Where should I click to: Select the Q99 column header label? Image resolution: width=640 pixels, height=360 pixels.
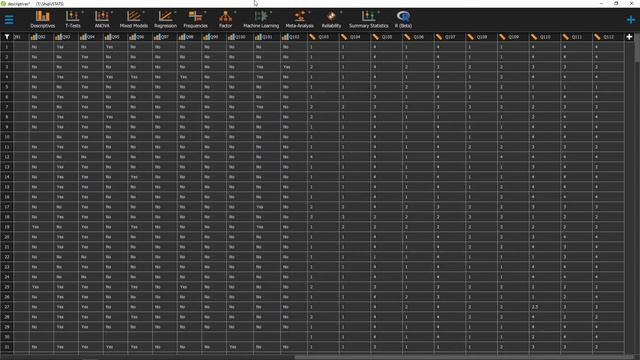tap(214, 37)
